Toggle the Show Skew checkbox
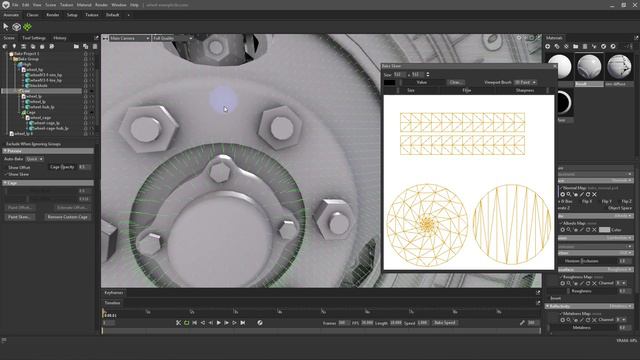Screen dimensions: 640x360 [6, 175]
